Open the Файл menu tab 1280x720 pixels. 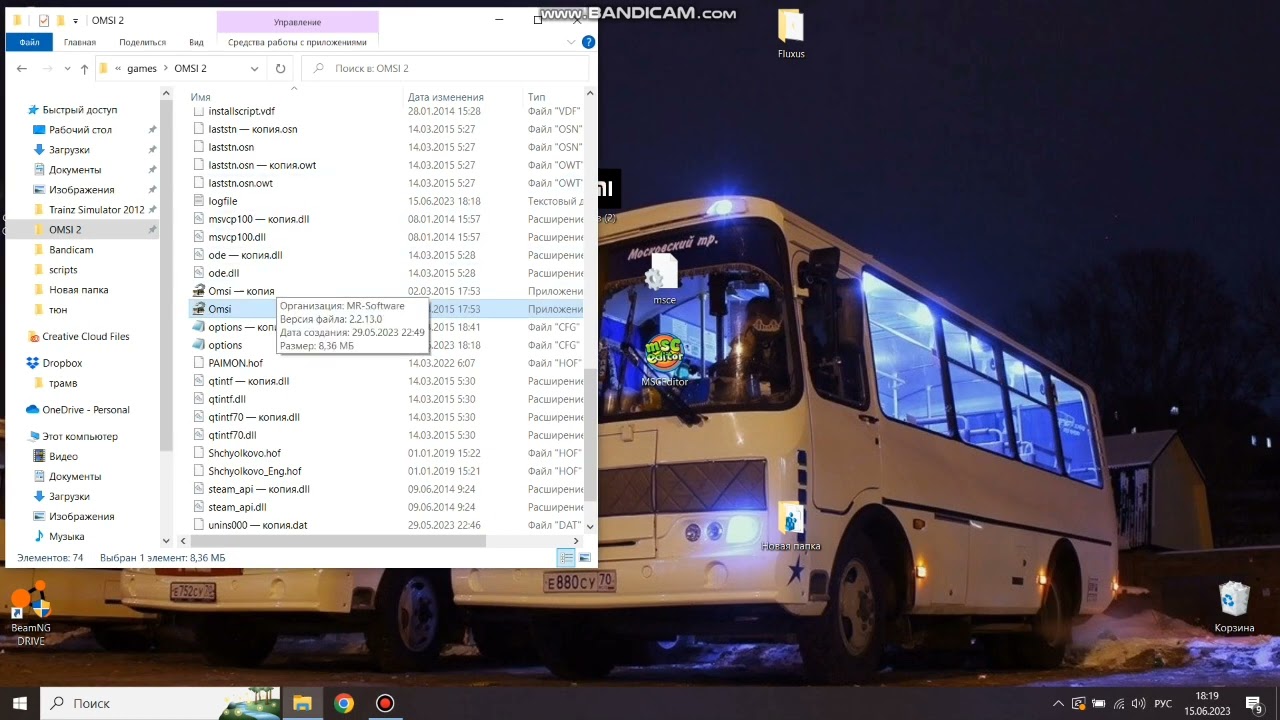(29, 42)
